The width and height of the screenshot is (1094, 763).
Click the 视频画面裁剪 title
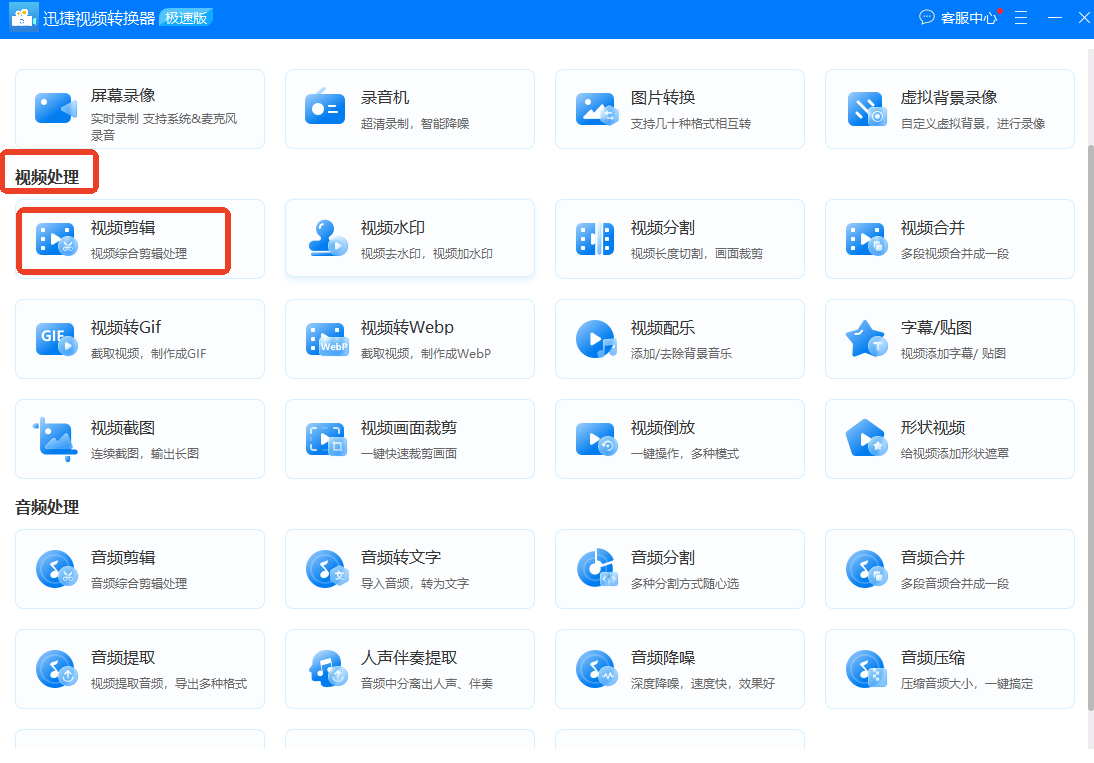click(x=409, y=428)
